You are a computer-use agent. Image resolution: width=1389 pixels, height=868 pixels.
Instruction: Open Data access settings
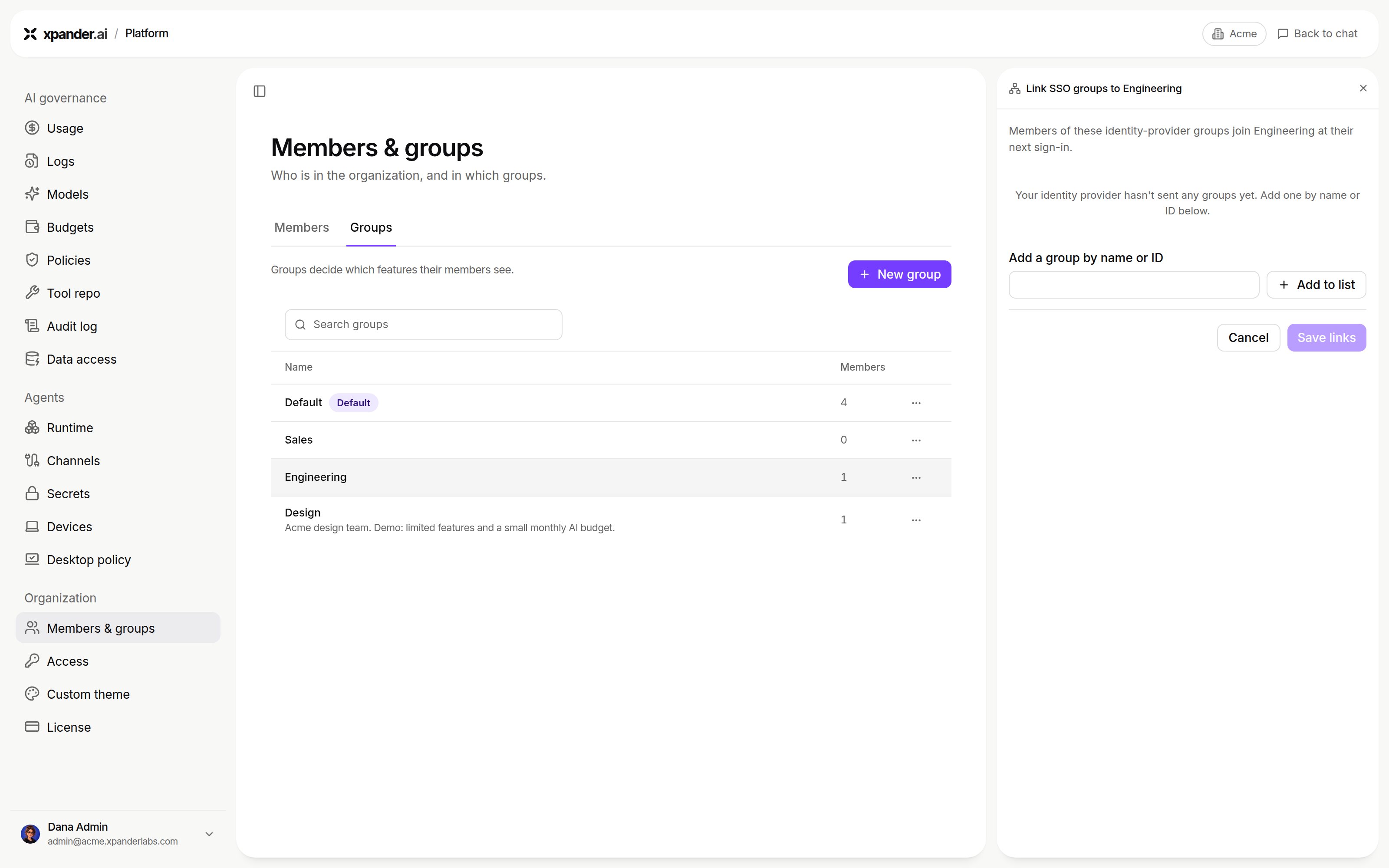click(x=118, y=359)
